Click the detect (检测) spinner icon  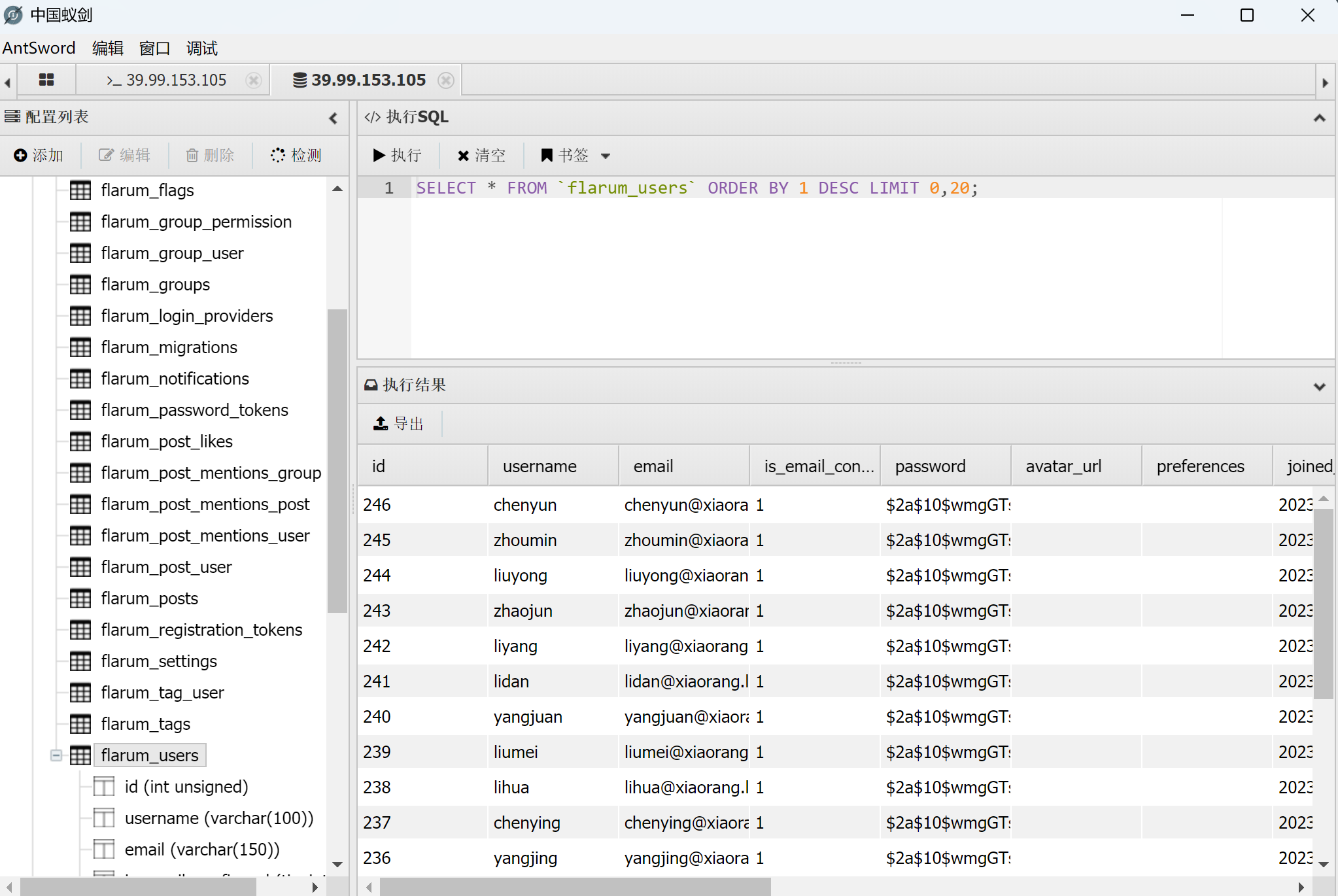(278, 155)
